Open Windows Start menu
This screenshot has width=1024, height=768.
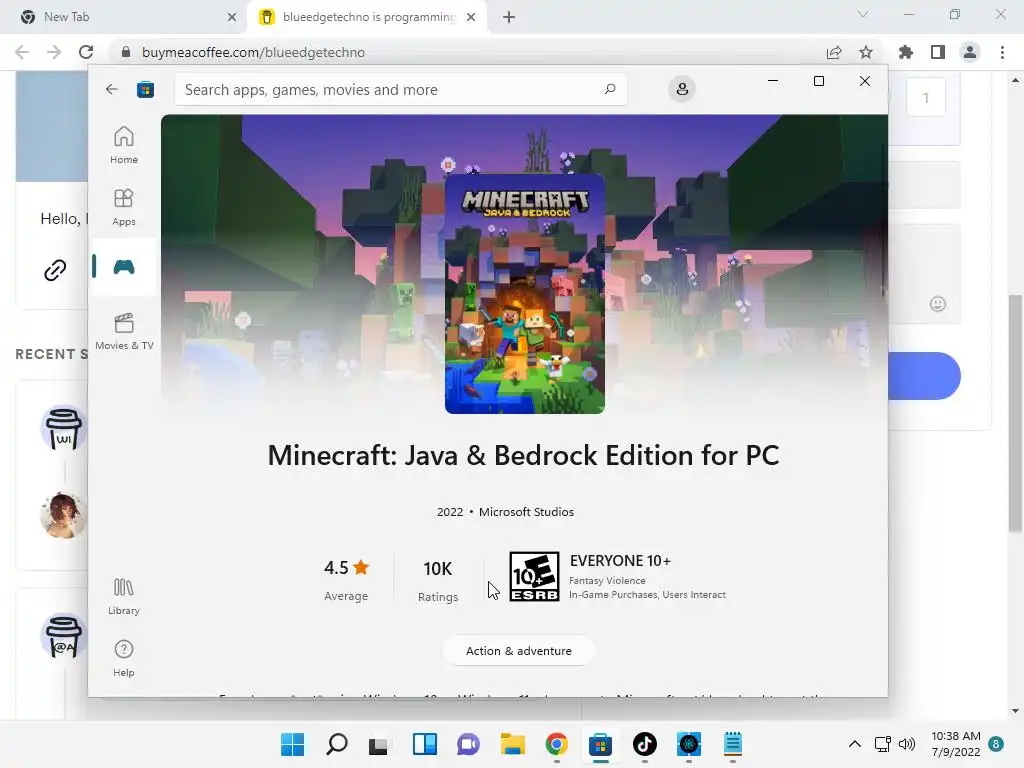293,744
